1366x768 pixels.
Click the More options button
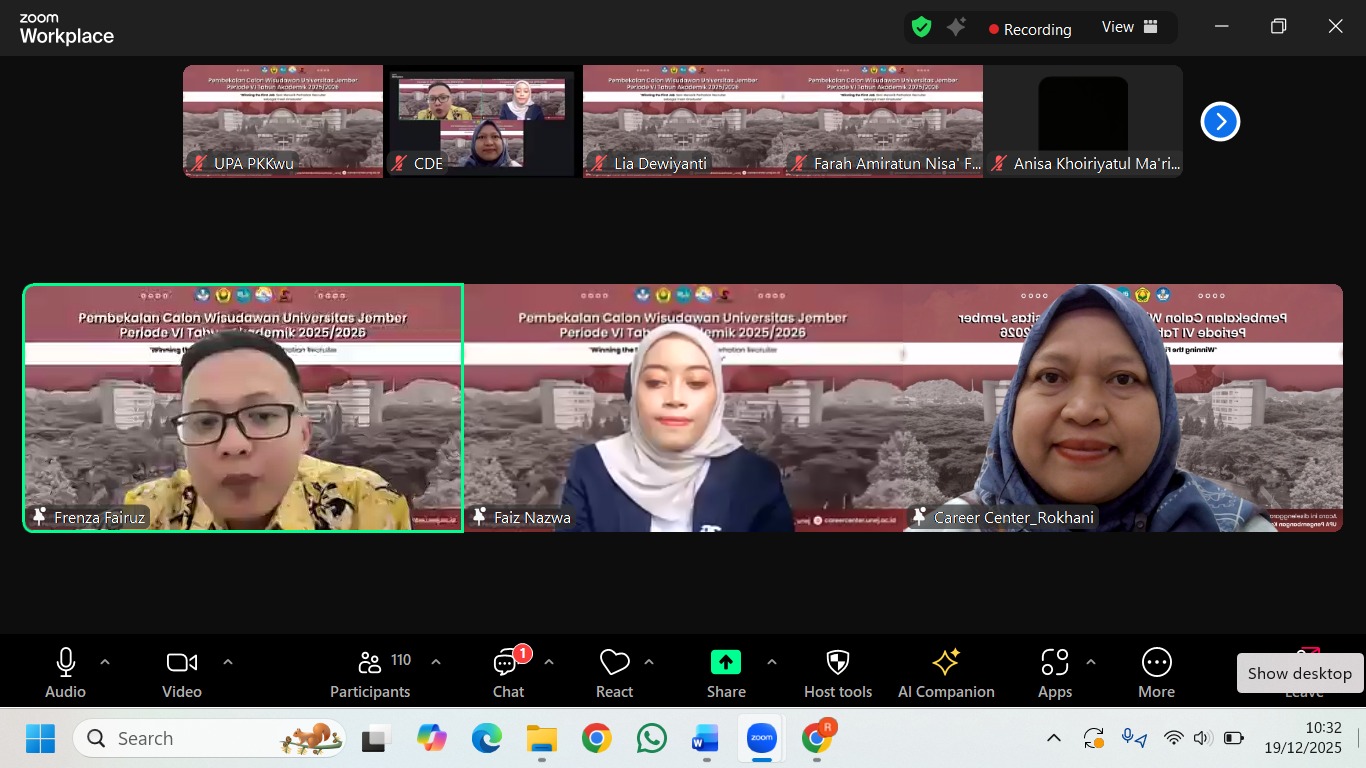(1156, 673)
